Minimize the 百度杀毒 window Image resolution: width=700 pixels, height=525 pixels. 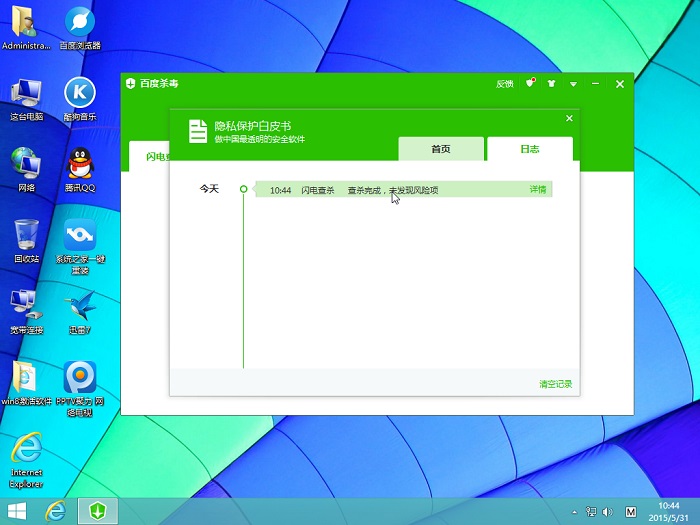click(x=595, y=84)
